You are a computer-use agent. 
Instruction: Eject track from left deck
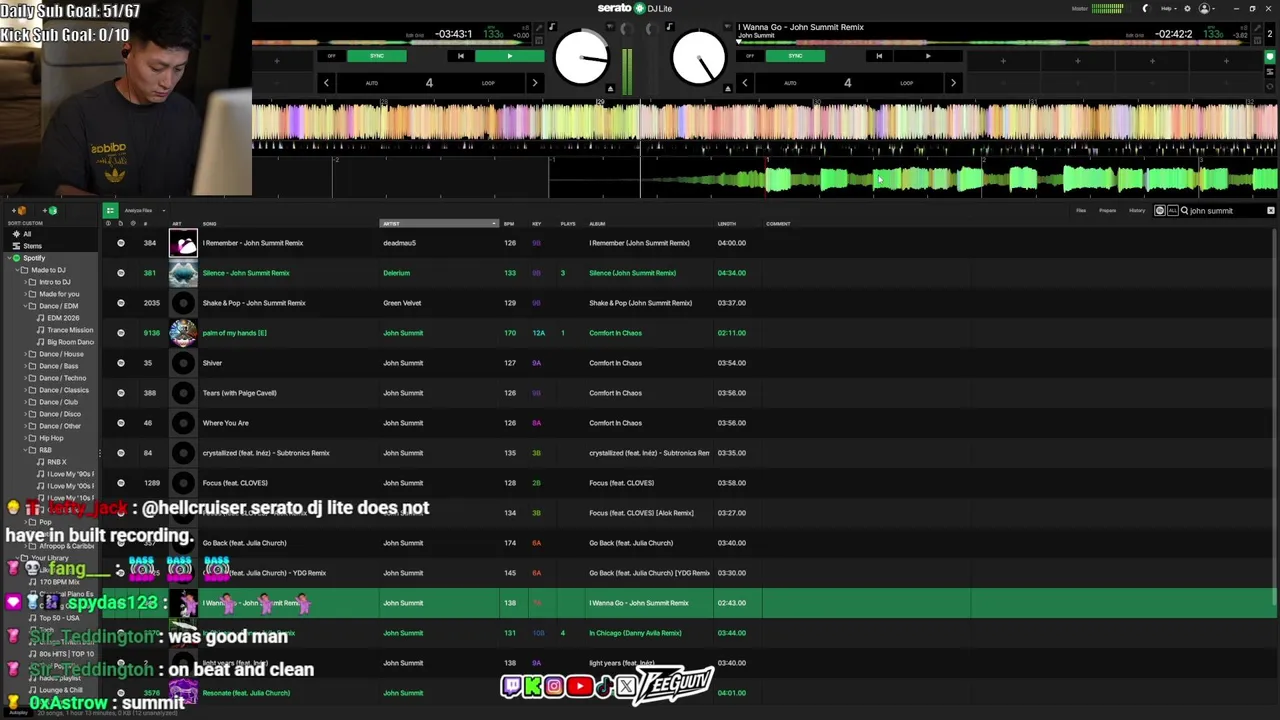point(610,89)
